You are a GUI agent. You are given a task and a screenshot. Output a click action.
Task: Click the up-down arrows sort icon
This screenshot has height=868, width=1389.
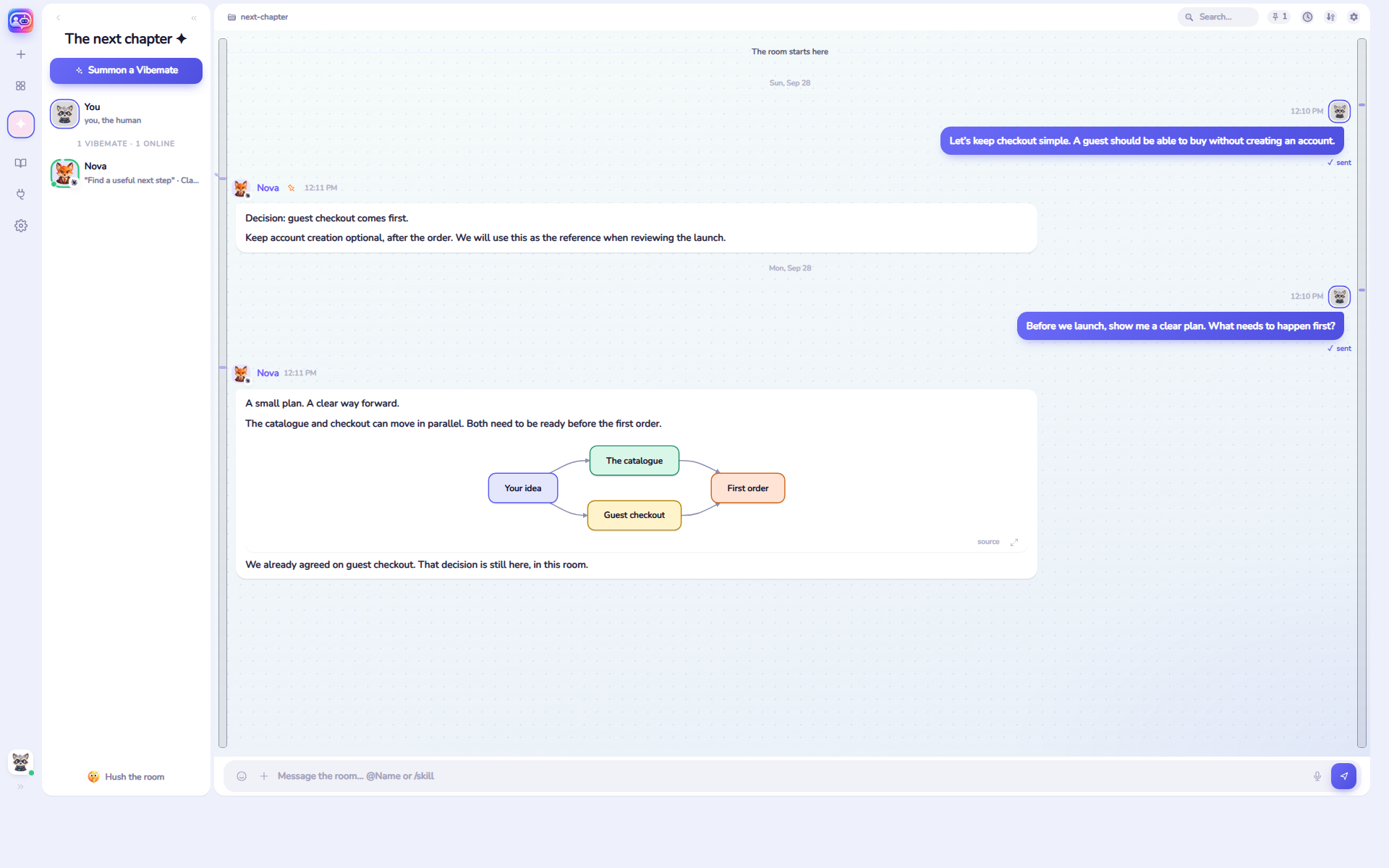click(1330, 17)
